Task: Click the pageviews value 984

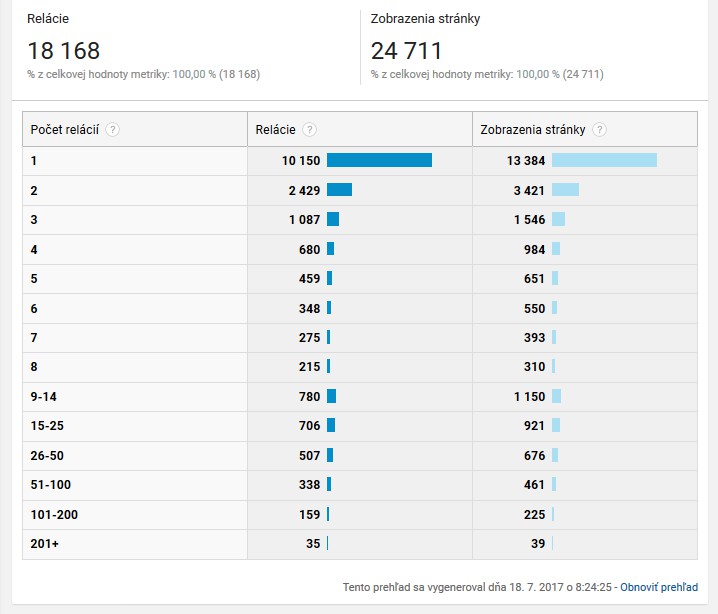Action: click(534, 250)
